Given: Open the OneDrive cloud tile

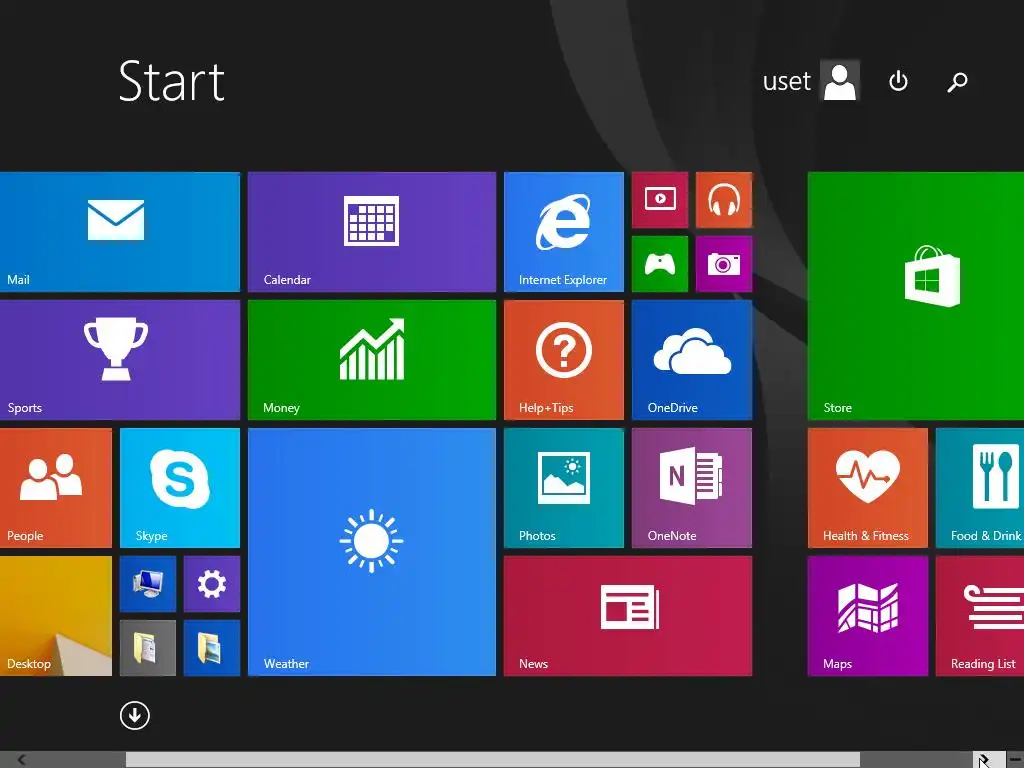Looking at the screenshot, I should coord(692,360).
